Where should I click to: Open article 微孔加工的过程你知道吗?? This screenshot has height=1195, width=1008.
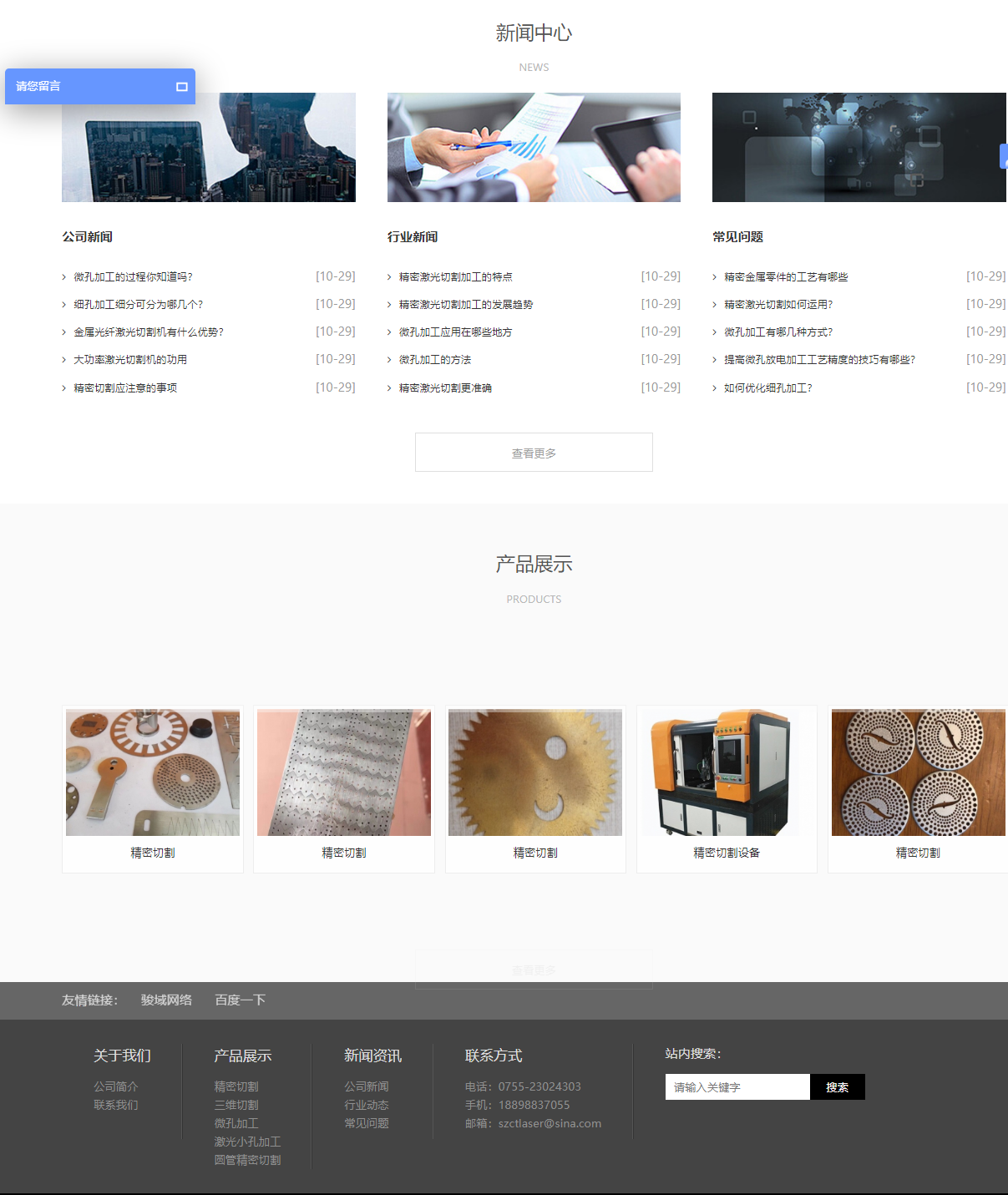point(133,277)
